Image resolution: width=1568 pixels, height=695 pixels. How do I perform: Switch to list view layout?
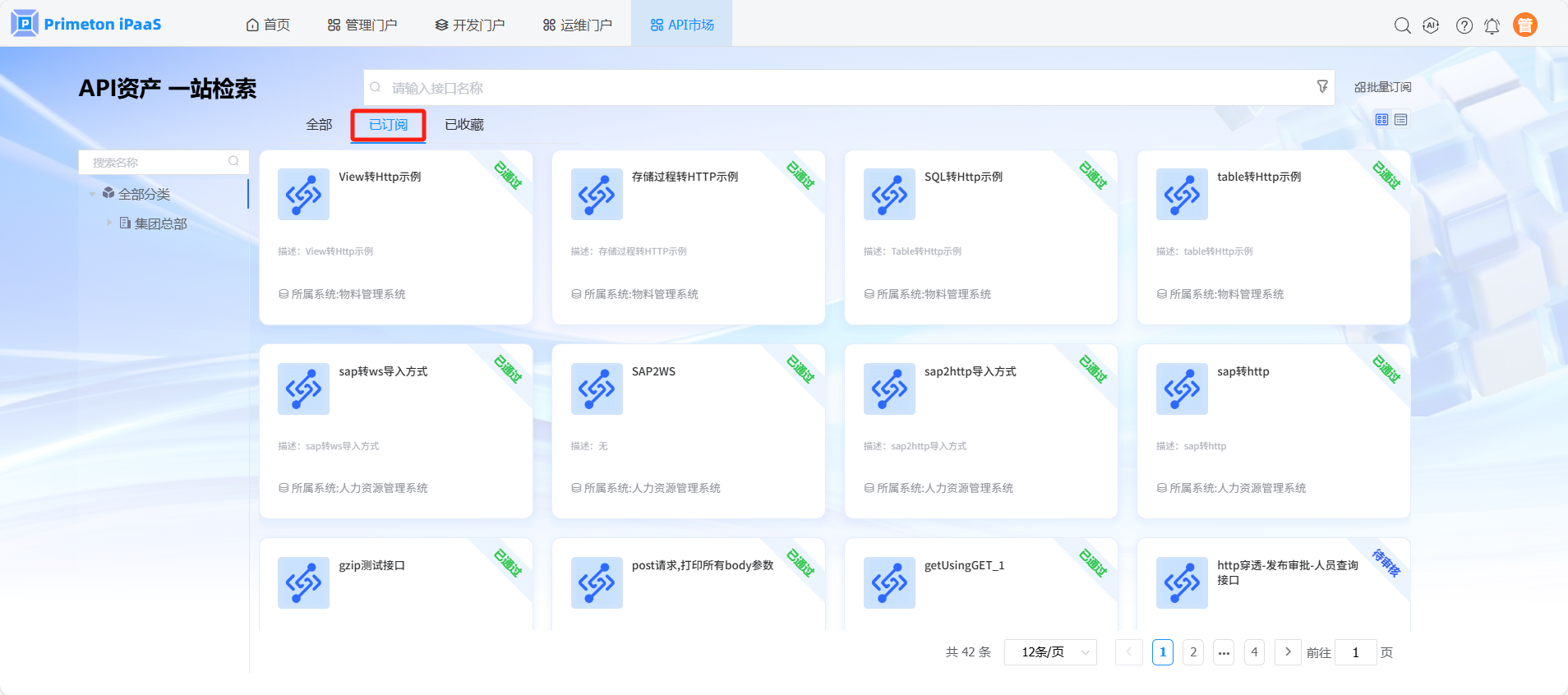coord(1401,120)
